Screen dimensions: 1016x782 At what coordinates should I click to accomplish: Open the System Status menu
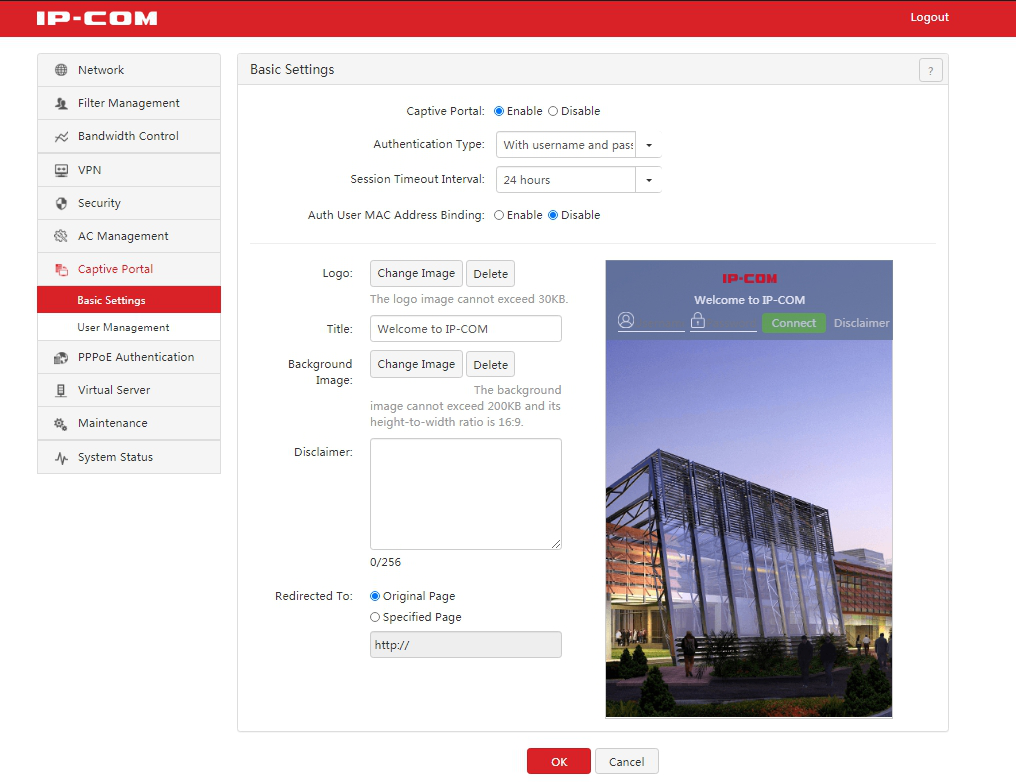pyautogui.click(x=129, y=457)
